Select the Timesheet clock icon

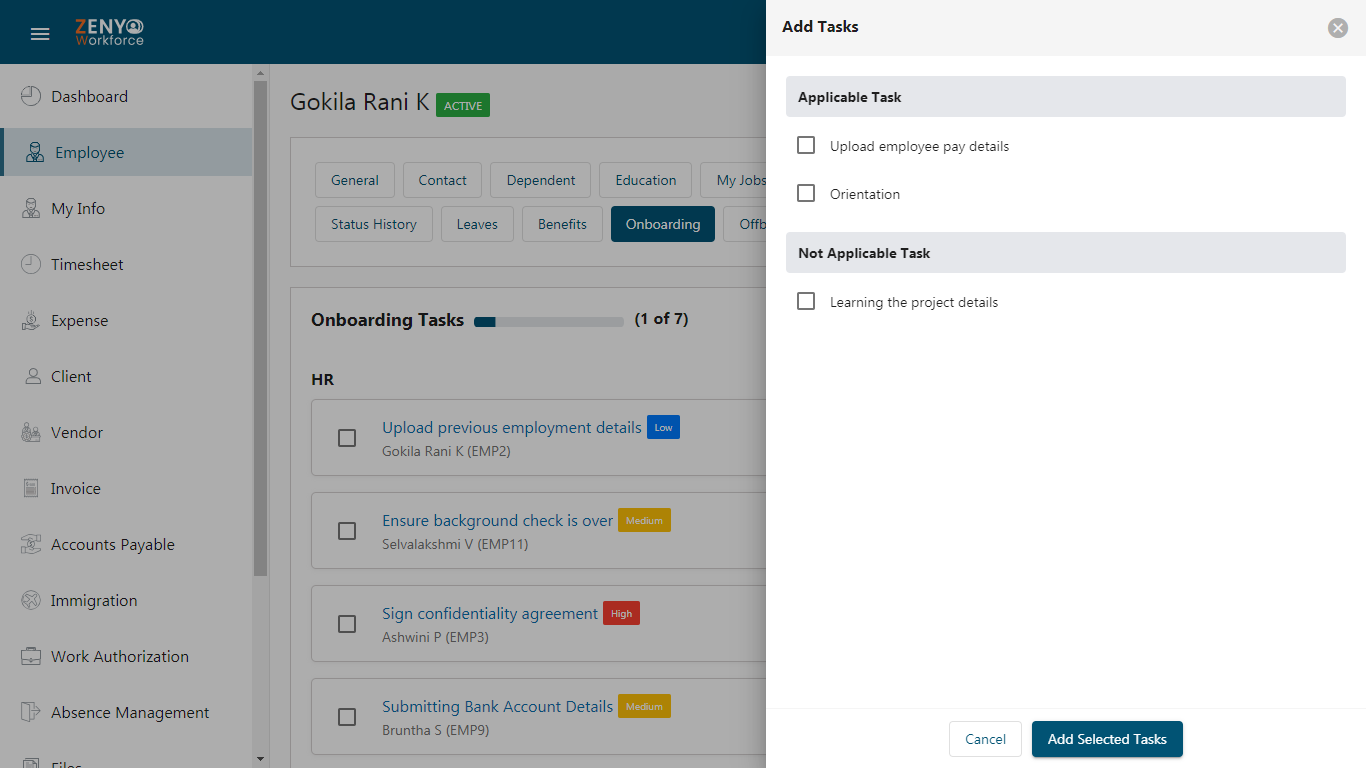pyautogui.click(x=31, y=264)
